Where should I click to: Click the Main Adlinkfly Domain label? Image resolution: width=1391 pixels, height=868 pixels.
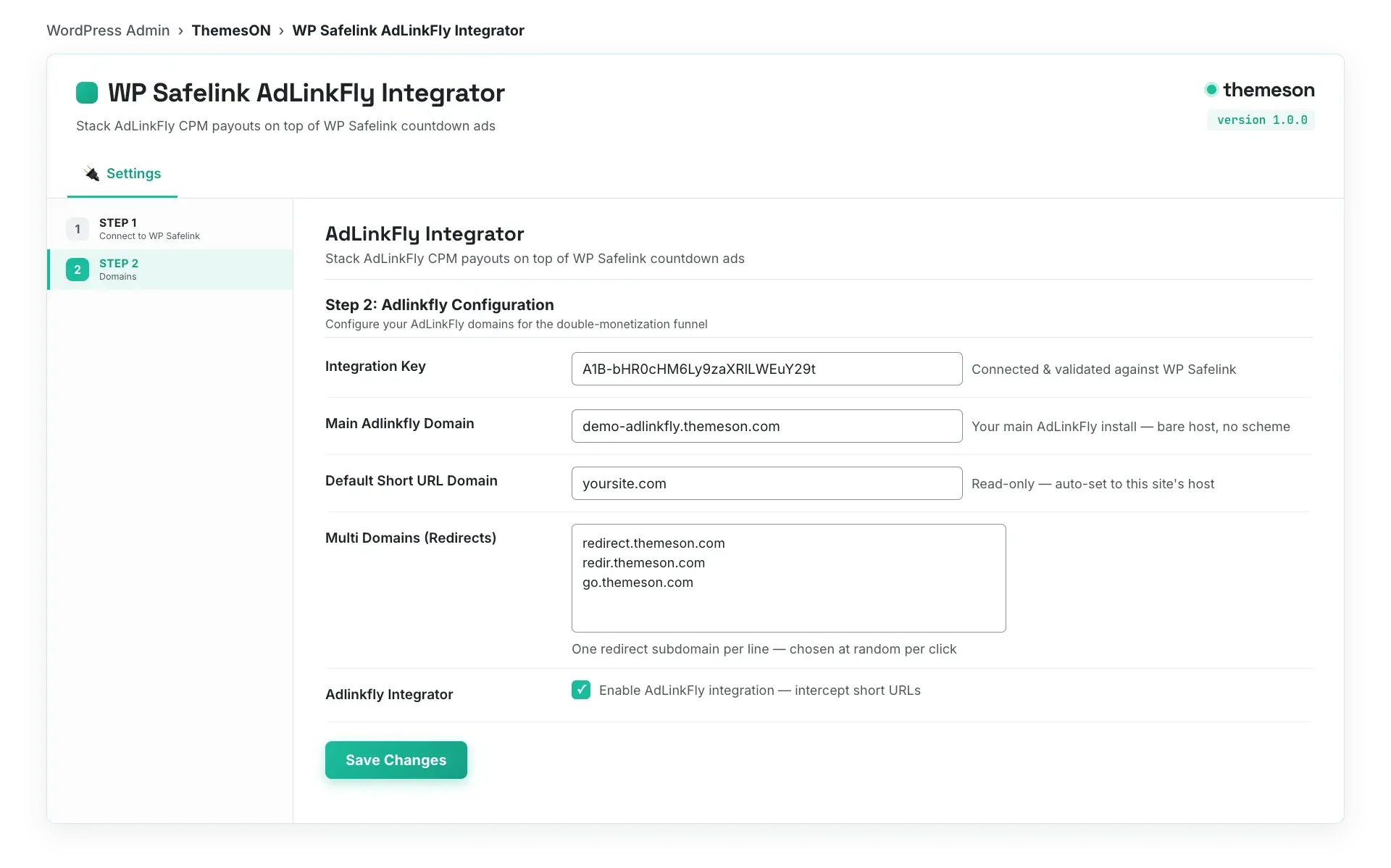(x=400, y=423)
